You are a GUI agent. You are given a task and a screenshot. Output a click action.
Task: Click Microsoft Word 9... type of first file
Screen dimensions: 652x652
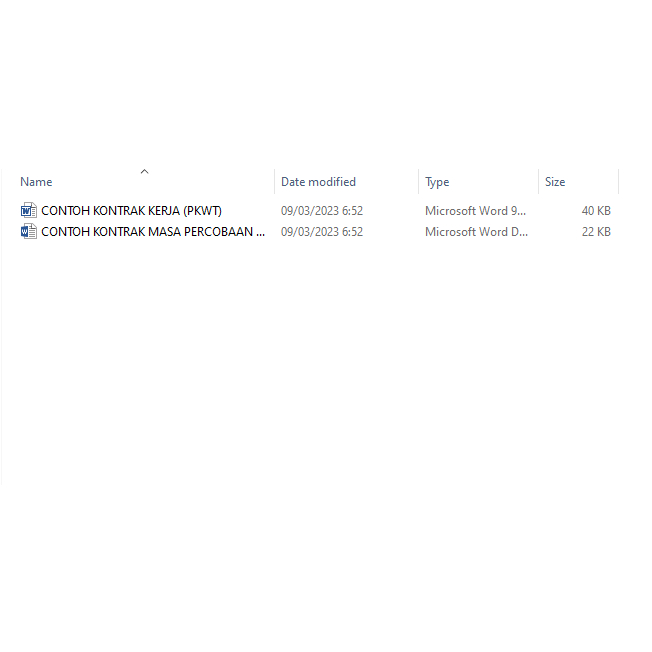click(x=475, y=211)
